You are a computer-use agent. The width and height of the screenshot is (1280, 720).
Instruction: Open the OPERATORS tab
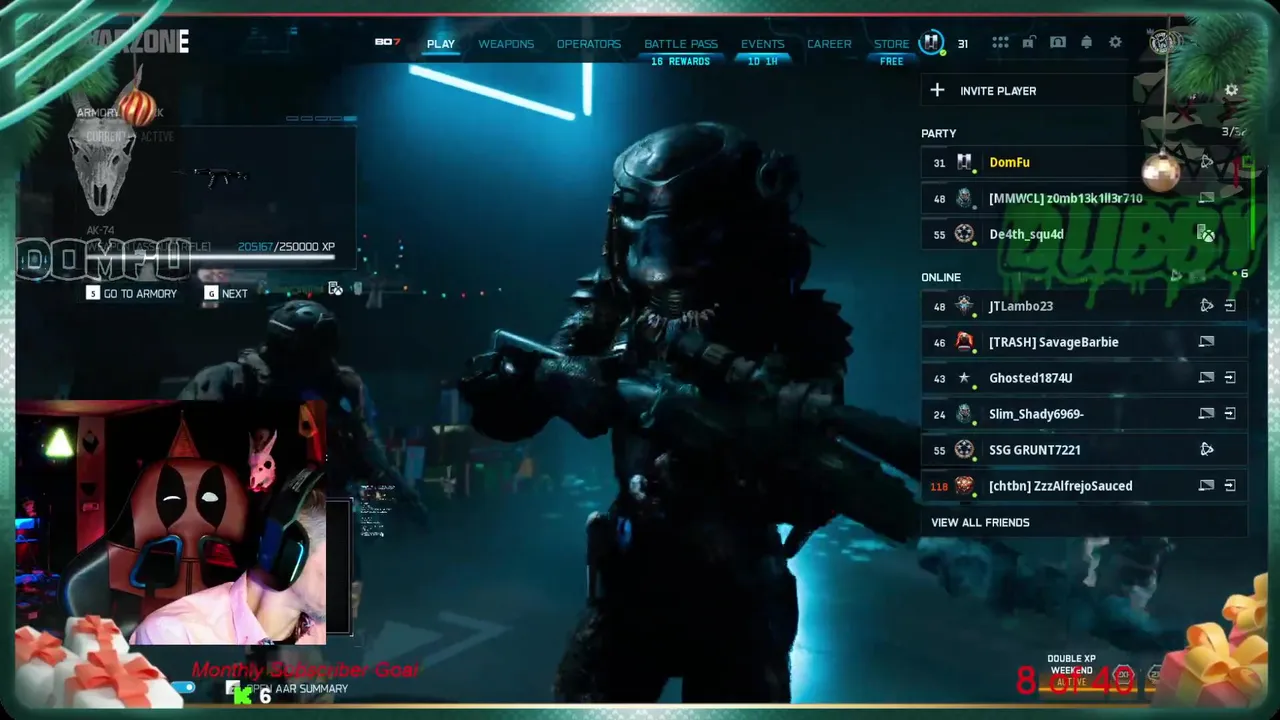pyautogui.click(x=589, y=44)
